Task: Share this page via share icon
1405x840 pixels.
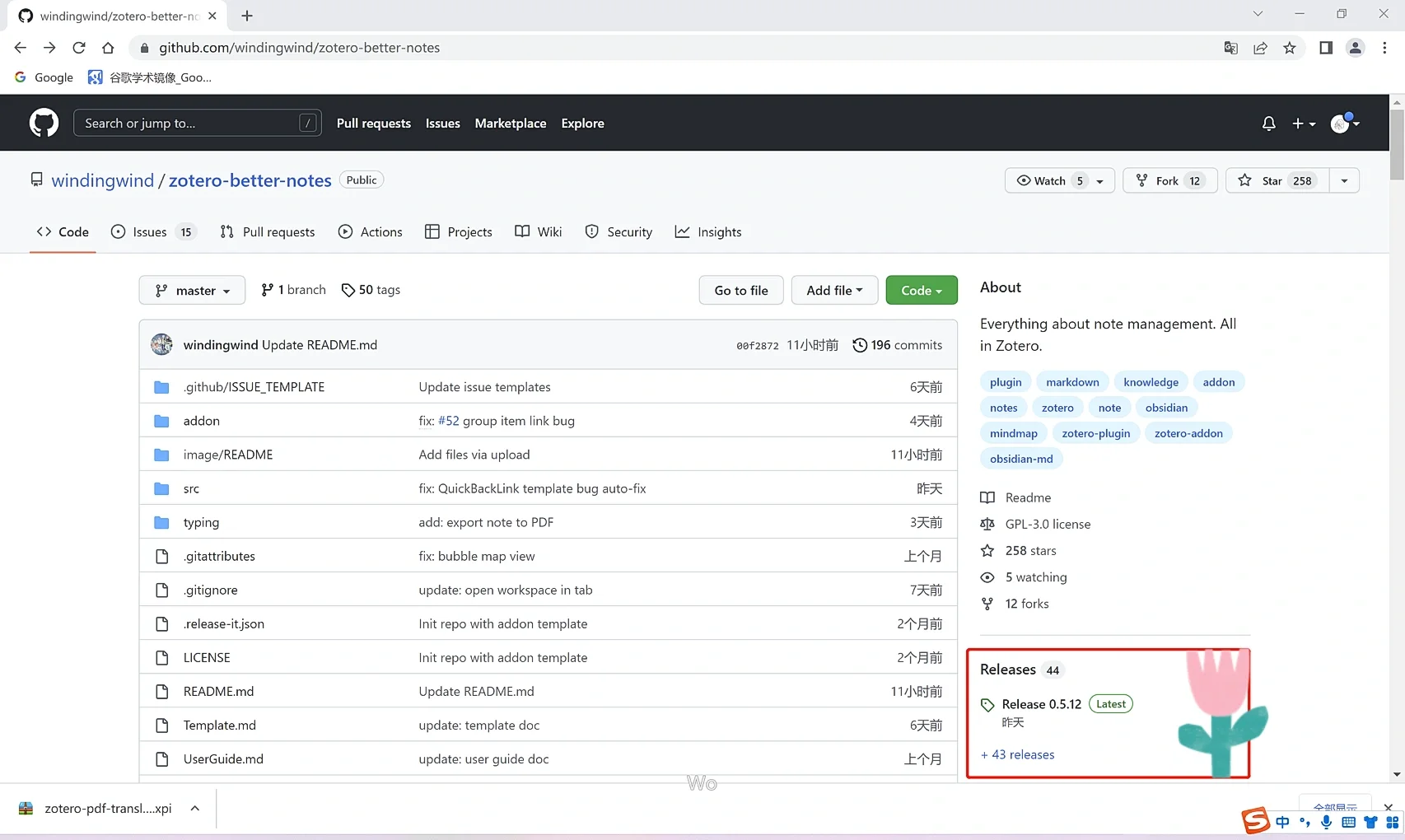Action: pos(1260,48)
